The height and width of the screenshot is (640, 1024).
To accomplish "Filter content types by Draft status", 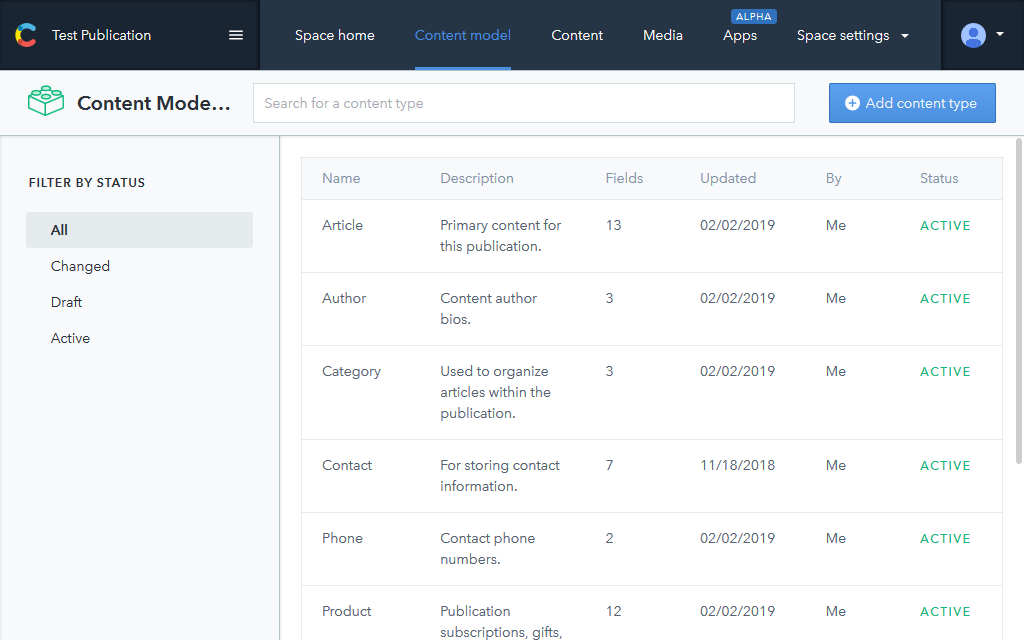I will point(67,302).
